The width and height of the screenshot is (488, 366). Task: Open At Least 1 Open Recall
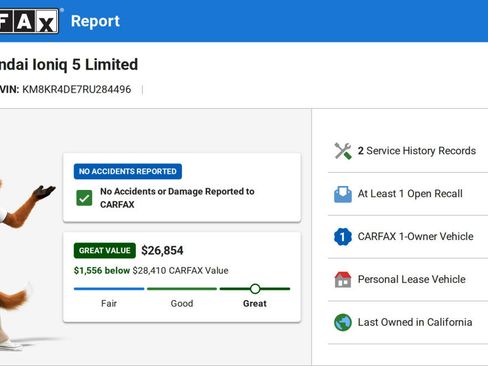click(x=408, y=194)
